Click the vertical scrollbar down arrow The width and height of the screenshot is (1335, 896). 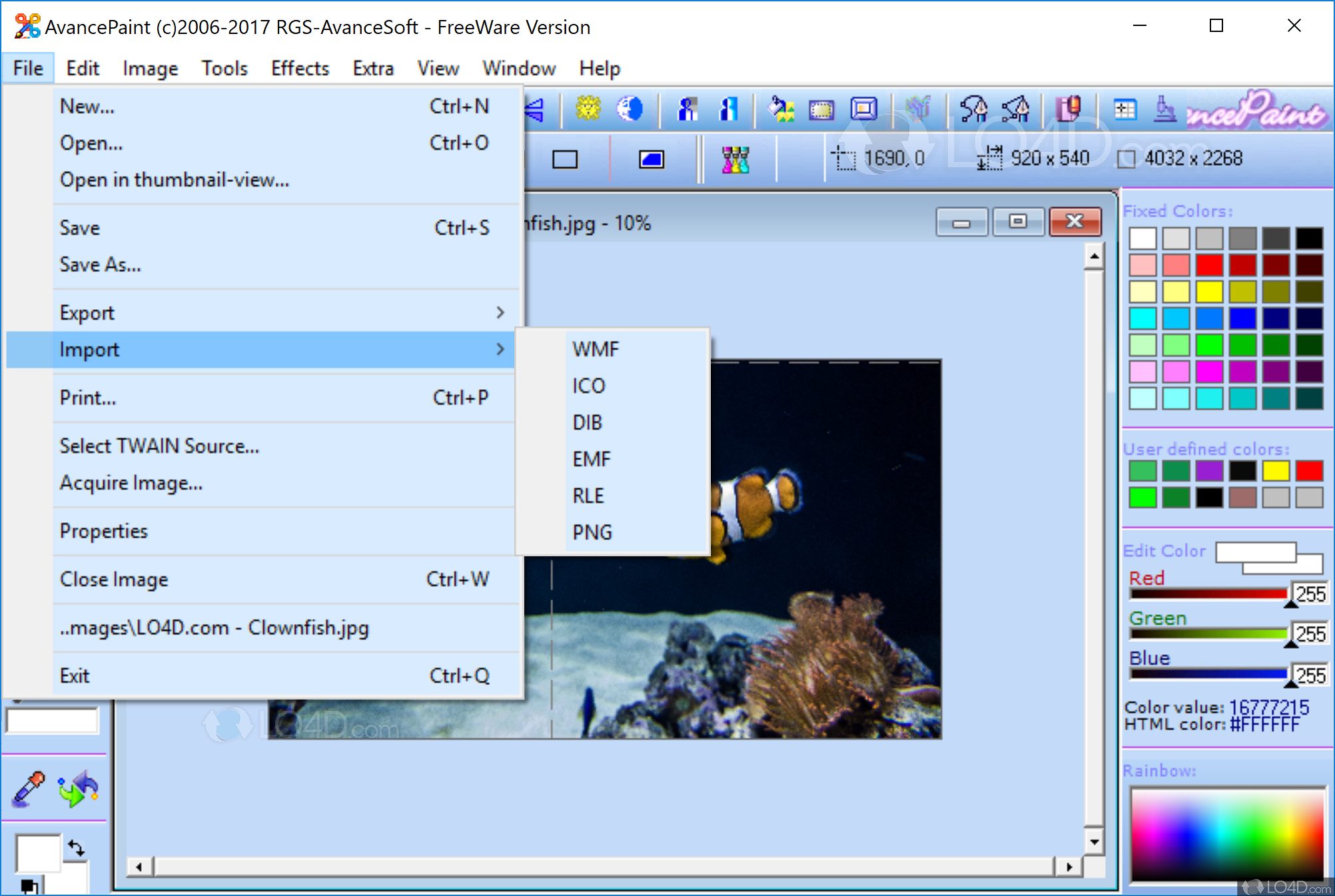[x=1094, y=842]
